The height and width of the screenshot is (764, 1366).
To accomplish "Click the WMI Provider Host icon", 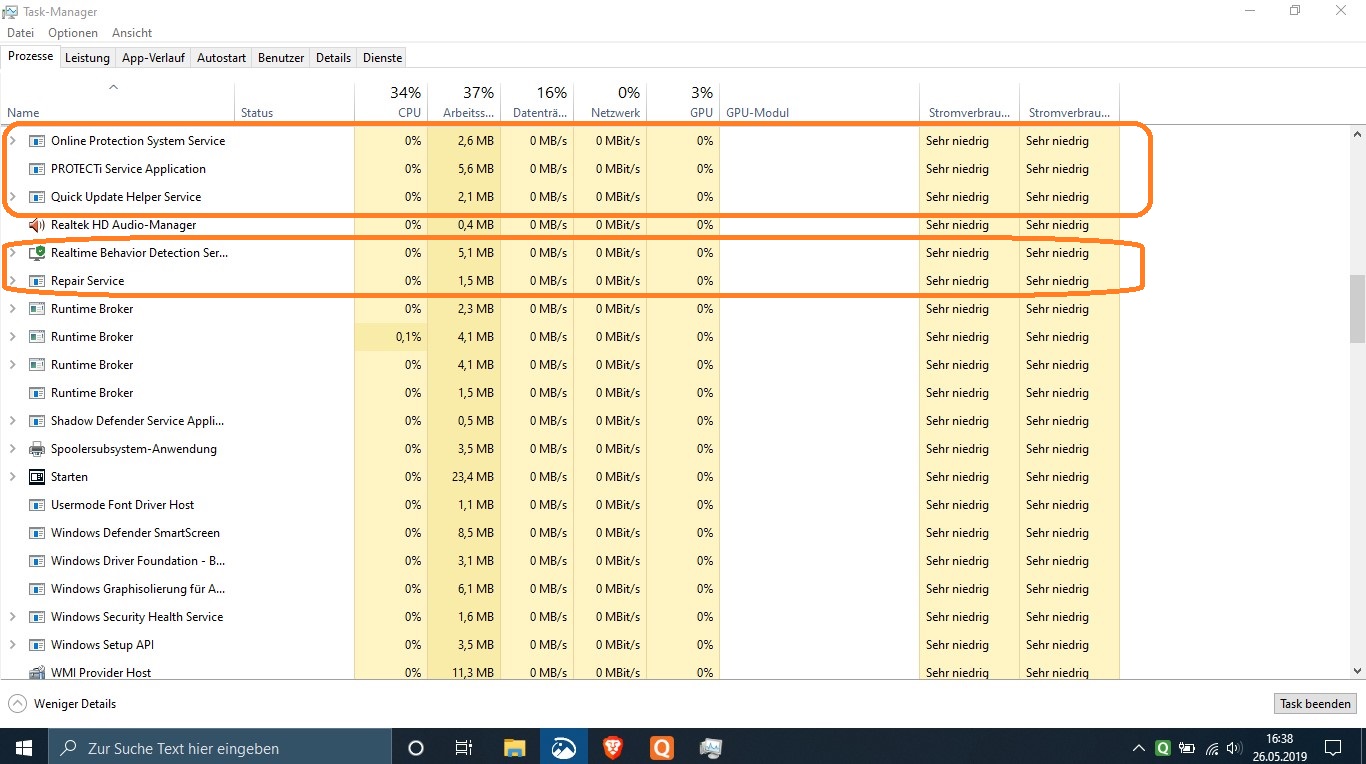I will (x=37, y=673).
